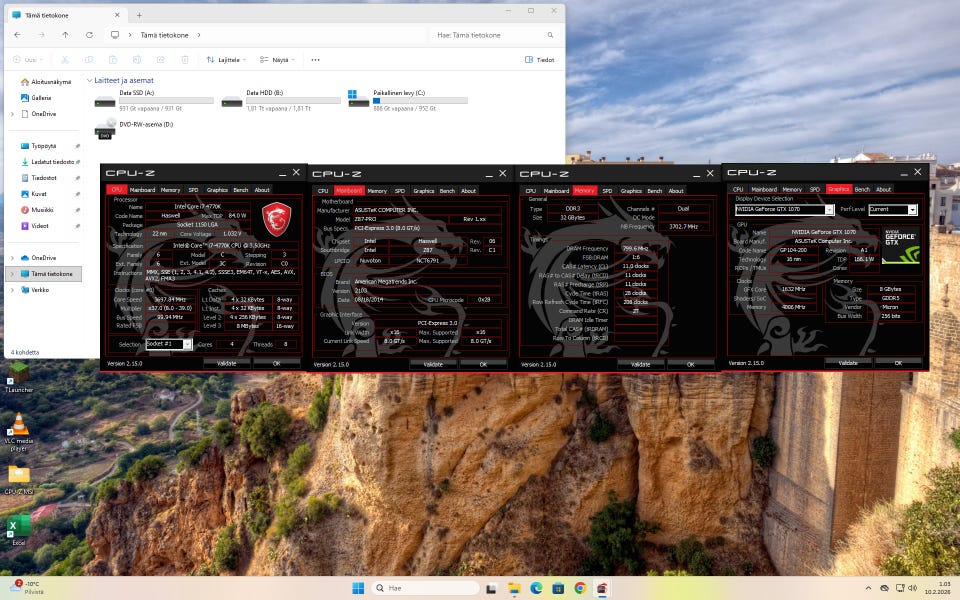
Task: Click the Paste icon in File Explorer toolbar
Action: (113, 59)
